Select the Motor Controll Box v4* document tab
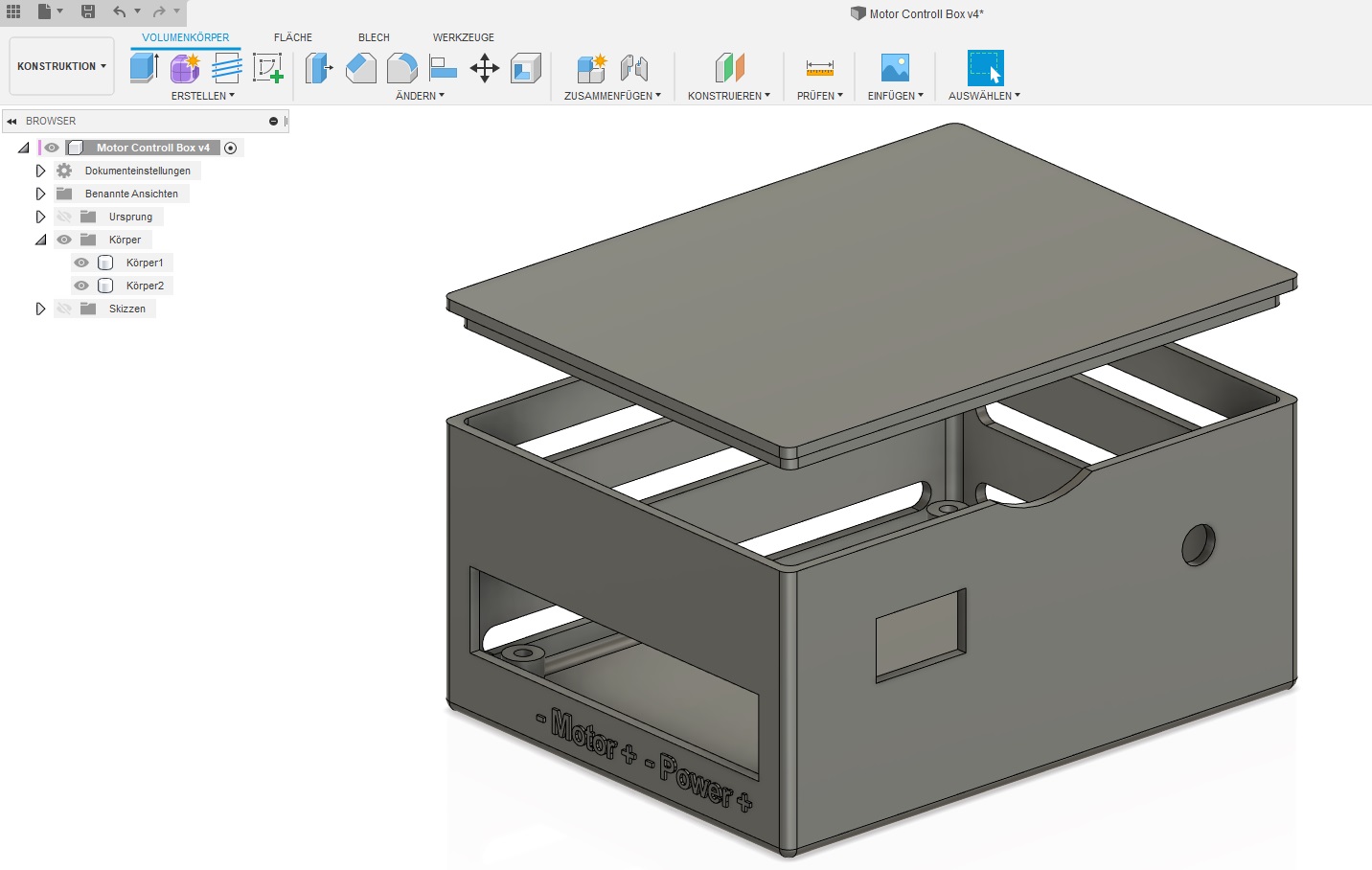Viewport: 1372px width, 870px height. click(x=917, y=13)
